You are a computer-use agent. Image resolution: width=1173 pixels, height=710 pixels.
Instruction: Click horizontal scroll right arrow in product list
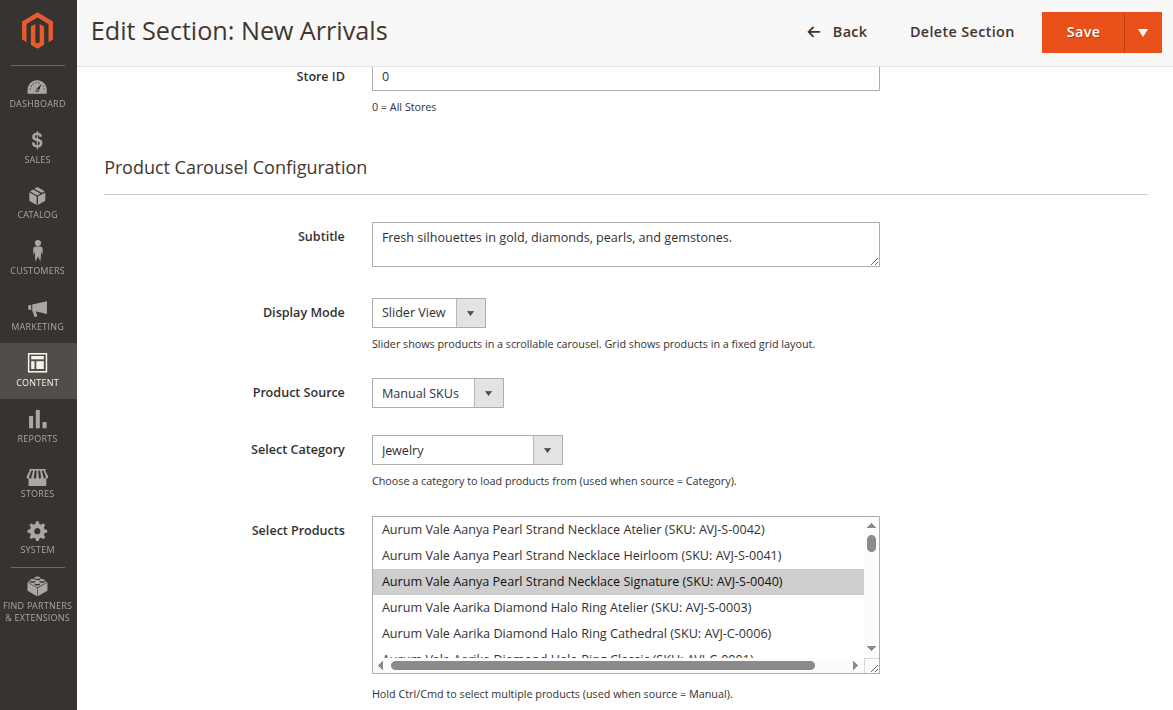pyautogui.click(x=855, y=665)
